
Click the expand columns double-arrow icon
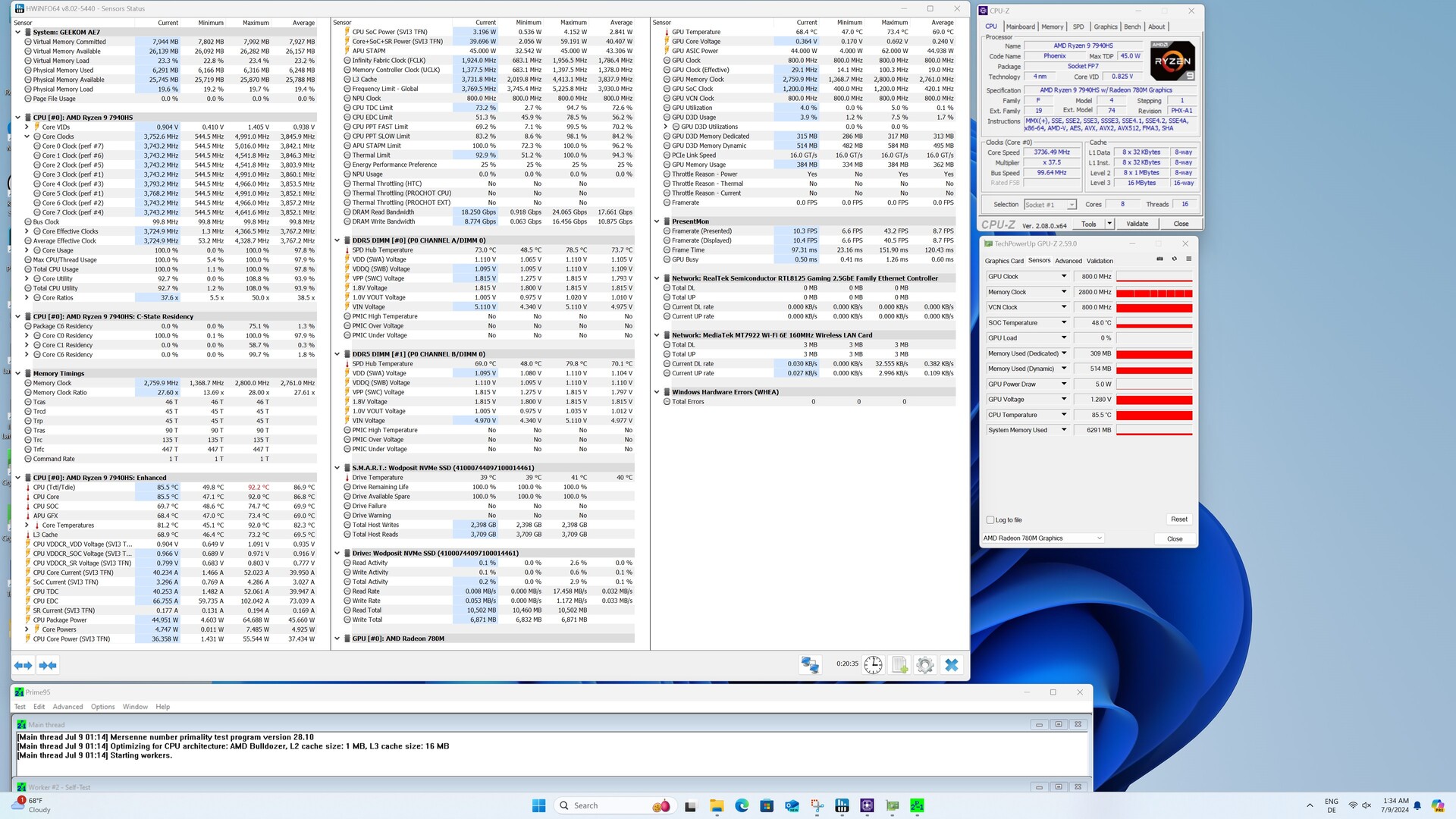pos(24,665)
